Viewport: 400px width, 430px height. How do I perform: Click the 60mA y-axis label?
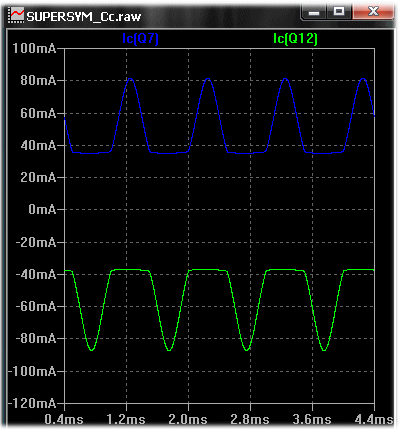[38, 113]
